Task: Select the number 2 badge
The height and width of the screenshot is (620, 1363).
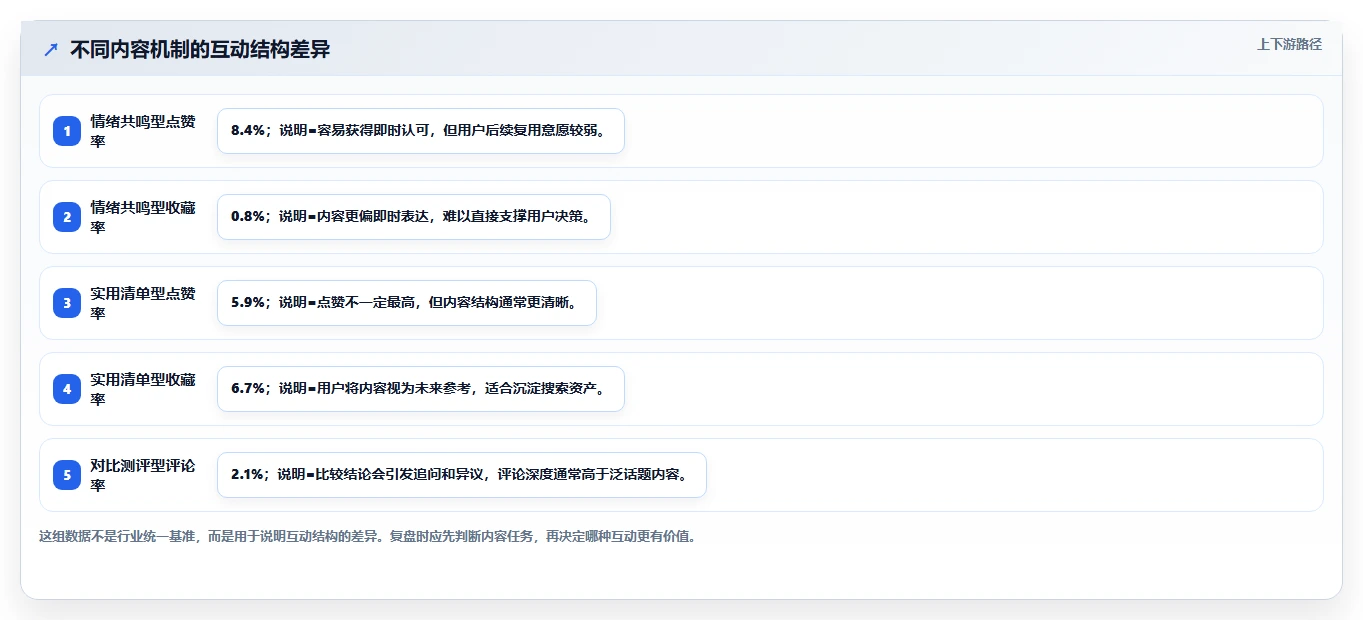Action: (x=67, y=217)
